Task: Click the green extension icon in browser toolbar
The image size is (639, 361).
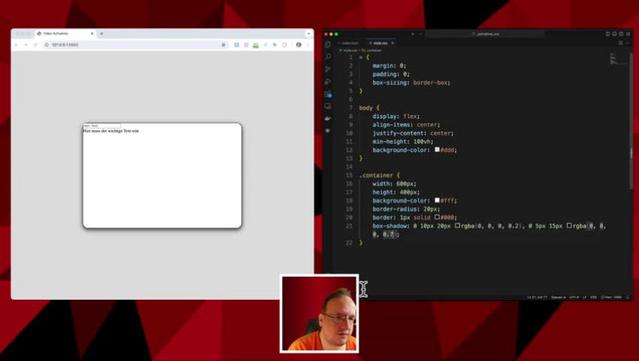Action: point(256,45)
